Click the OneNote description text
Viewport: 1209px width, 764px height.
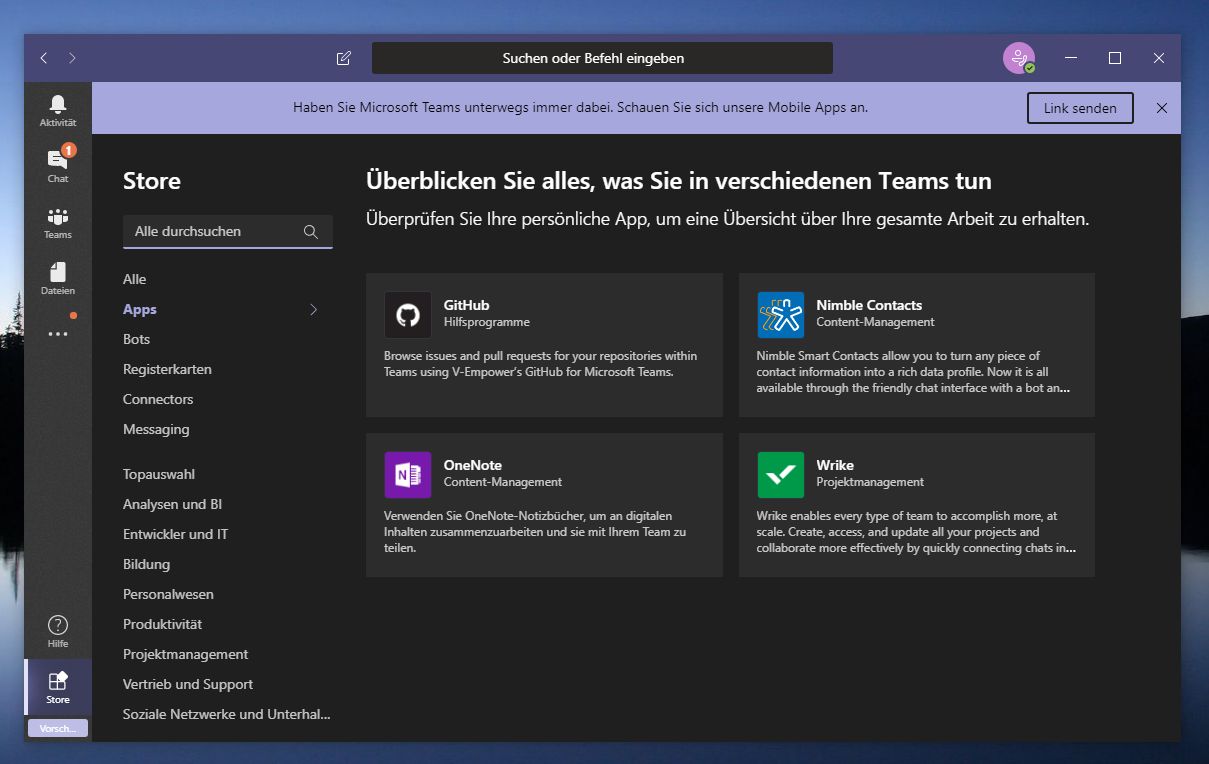pos(535,532)
